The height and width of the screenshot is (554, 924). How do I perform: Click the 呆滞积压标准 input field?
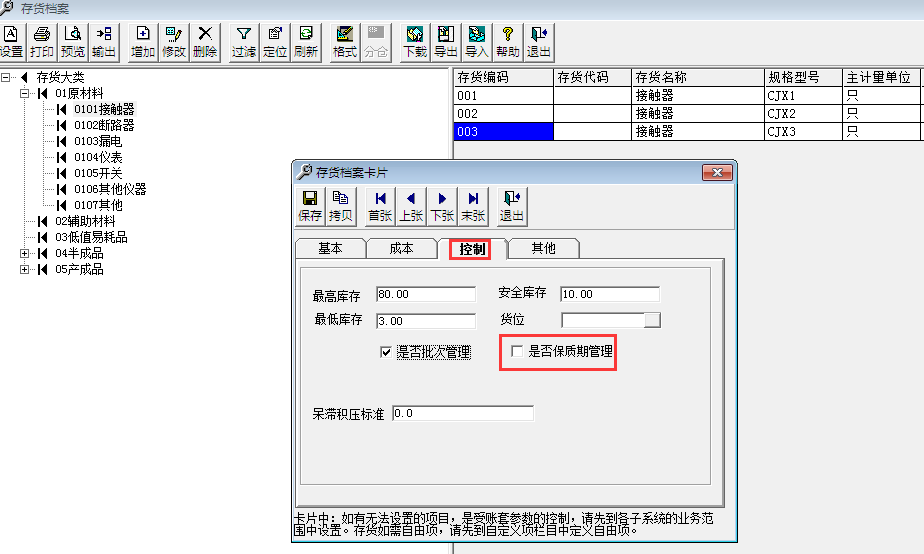tap(463, 413)
